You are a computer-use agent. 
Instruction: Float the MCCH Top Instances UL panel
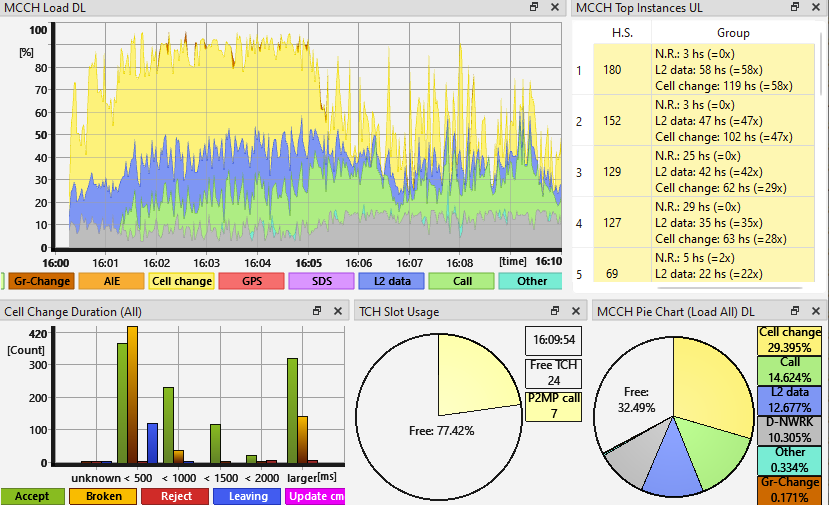(x=795, y=7)
